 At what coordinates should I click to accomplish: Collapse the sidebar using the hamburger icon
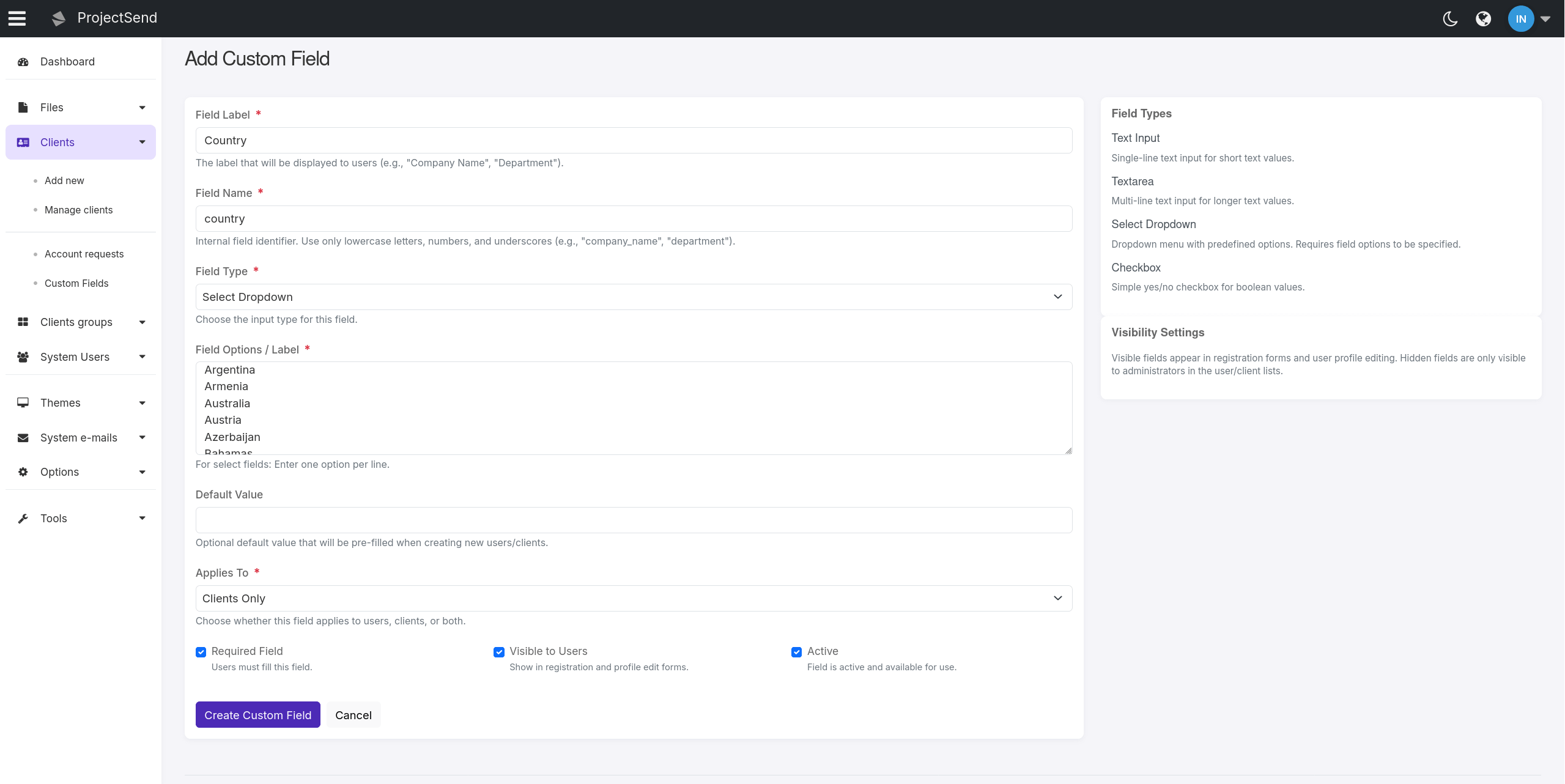tap(17, 18)
